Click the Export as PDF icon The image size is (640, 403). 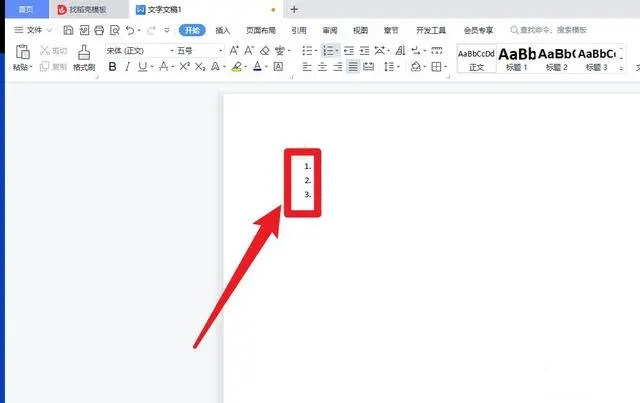(x=84, y=30)
